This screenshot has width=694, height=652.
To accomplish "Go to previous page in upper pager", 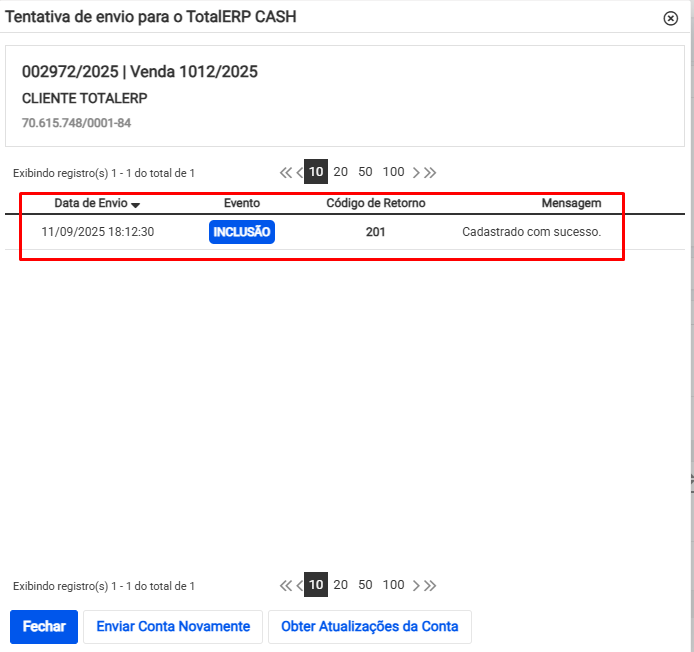I will click(x=299, y=172).
